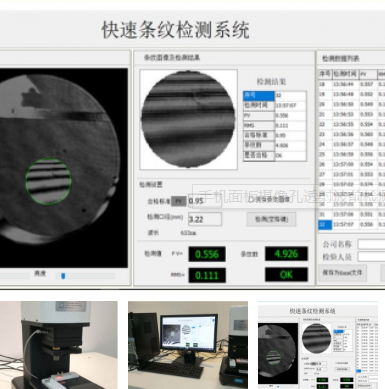Click the green RMS readout 0.111
The width and height of the screenshot is (385, 389).
pos(207,275)
